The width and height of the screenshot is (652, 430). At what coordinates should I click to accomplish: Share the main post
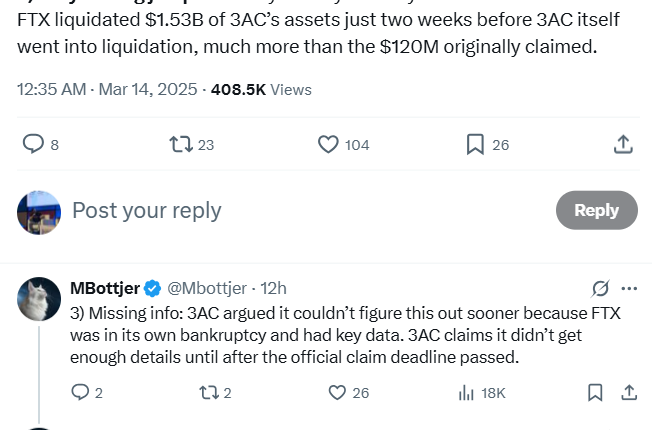622,144
